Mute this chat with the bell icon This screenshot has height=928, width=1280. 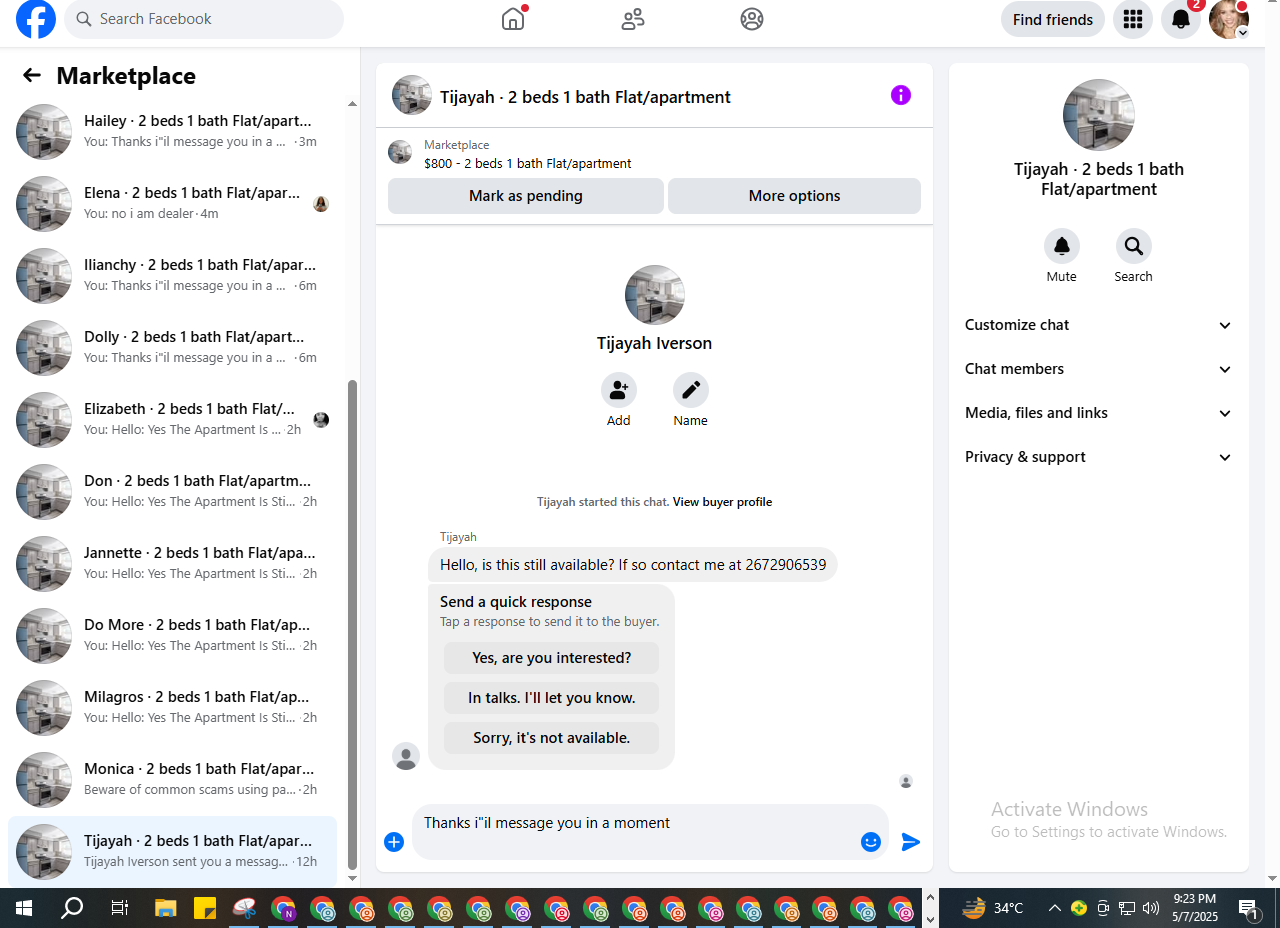coord(1062,246)
